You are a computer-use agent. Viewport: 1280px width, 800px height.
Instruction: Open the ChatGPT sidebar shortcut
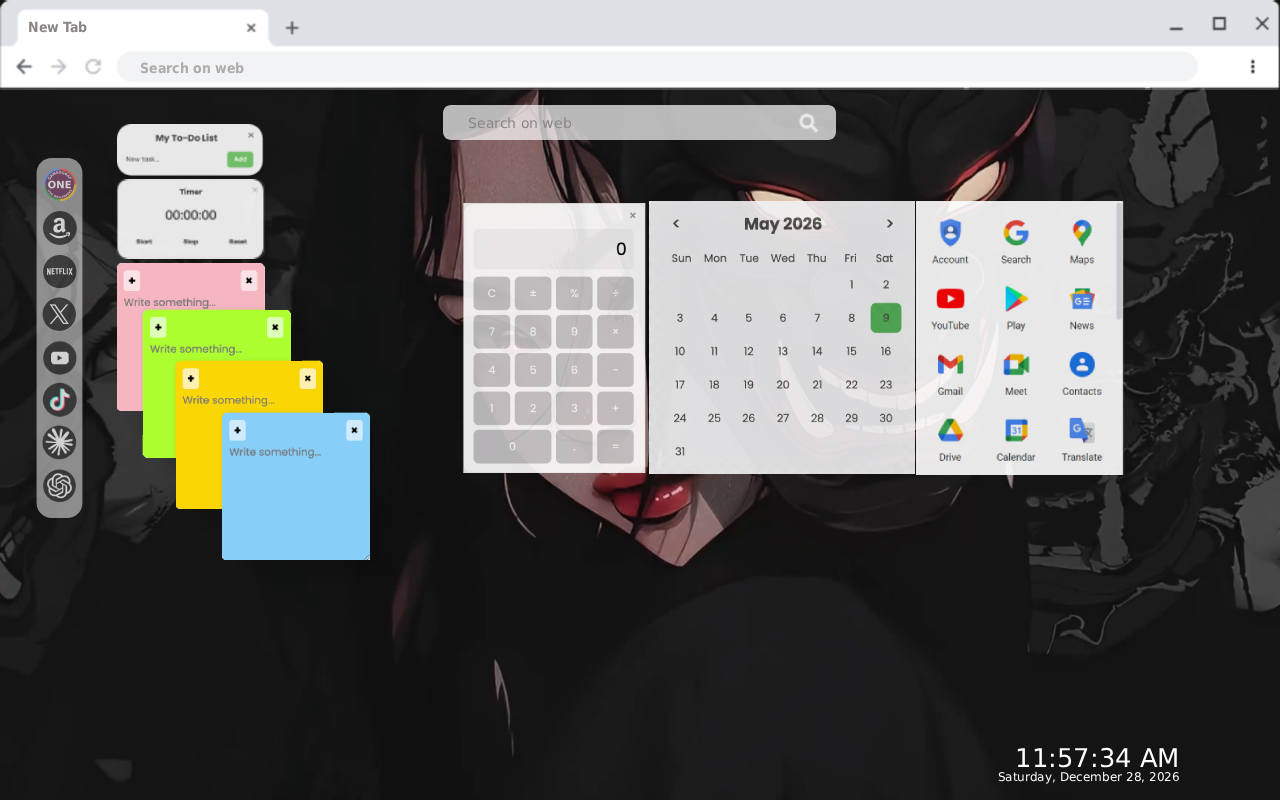pos(60,486)
